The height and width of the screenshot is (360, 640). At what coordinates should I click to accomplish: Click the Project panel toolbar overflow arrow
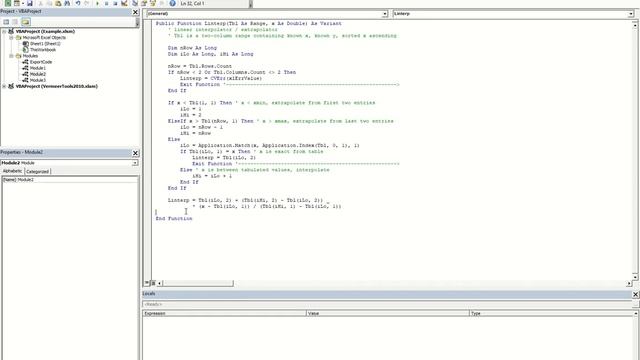coord(137,23)
